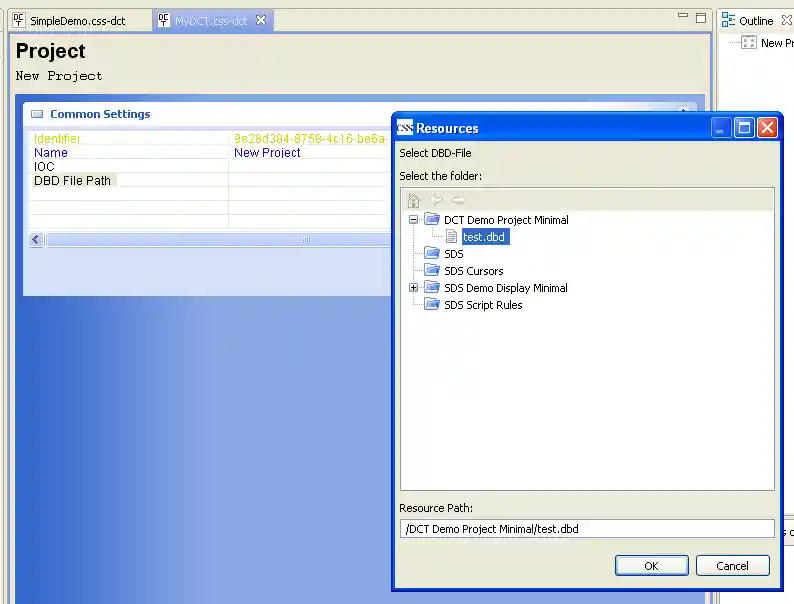794x604 pixels.
Task: Click the Home icon in the Resources toolbar
Action: tap(414, 200)
